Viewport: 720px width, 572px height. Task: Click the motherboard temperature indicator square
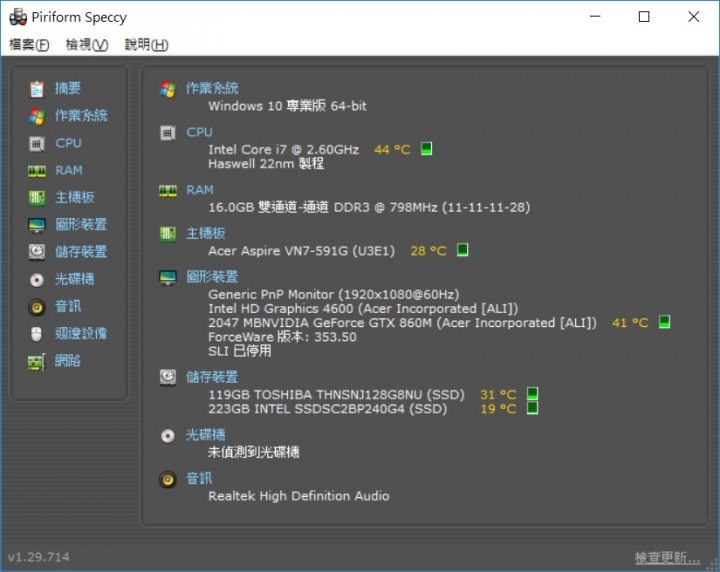[x=463, y=250]
